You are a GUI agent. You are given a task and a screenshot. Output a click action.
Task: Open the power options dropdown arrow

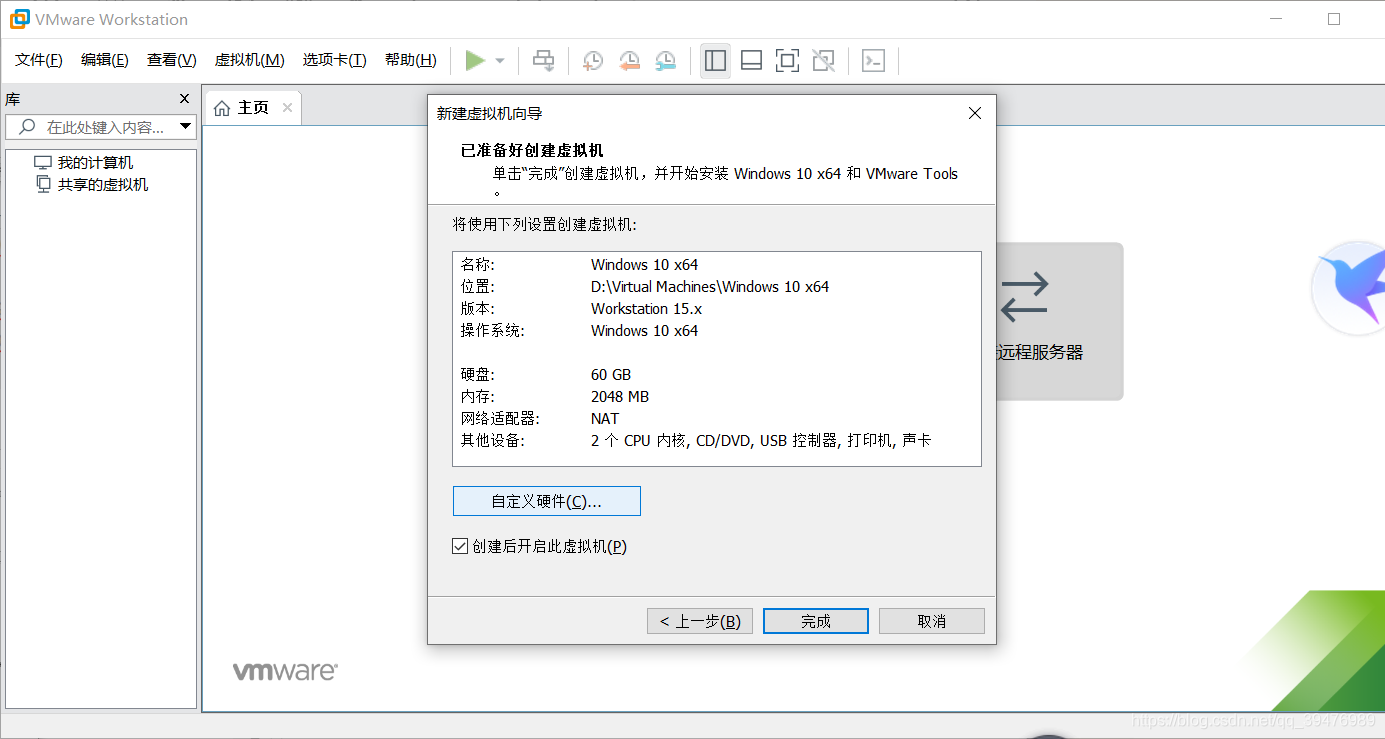[x=500, y=61]
